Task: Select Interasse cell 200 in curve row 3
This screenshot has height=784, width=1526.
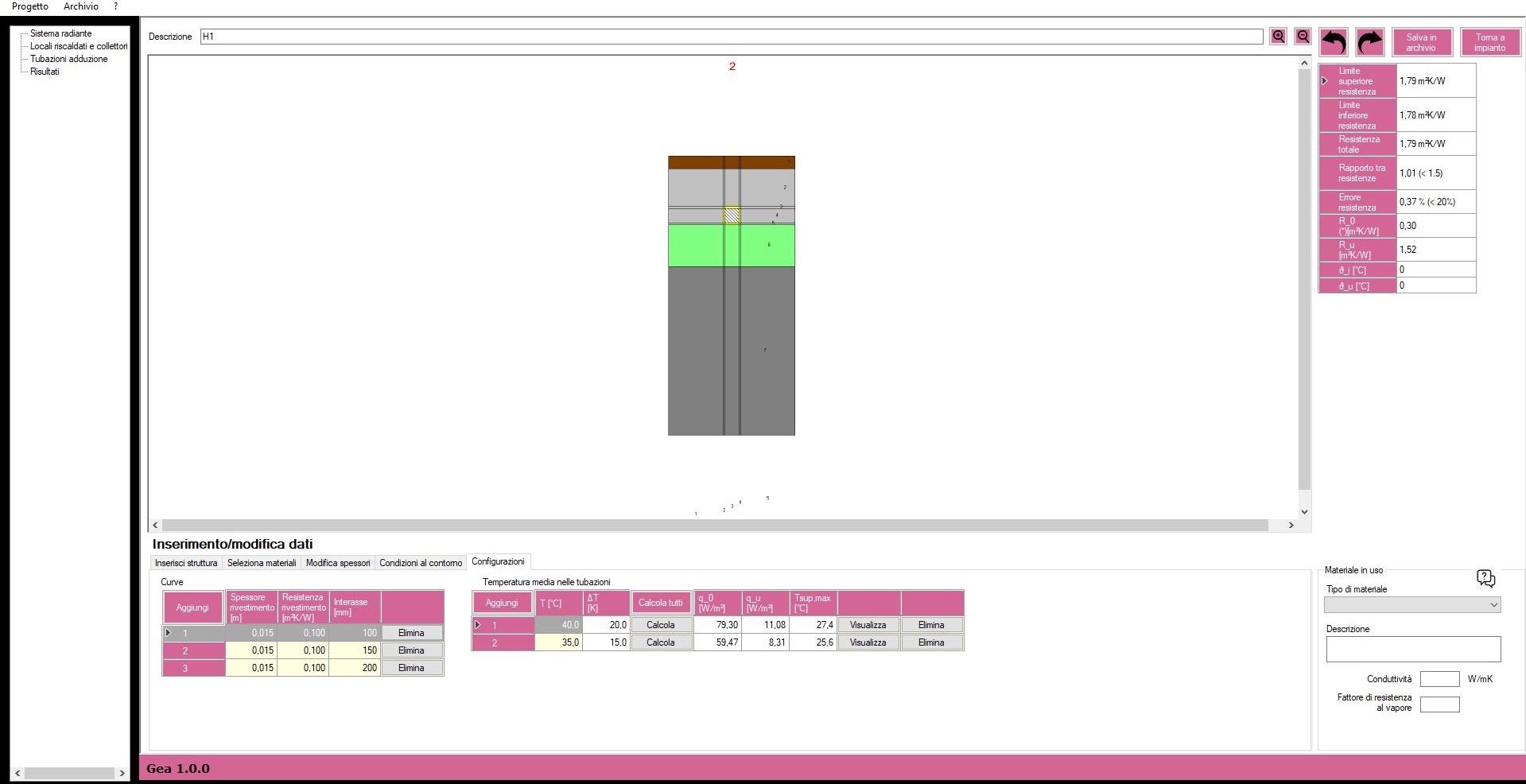Action: click(x=355, y=668)
